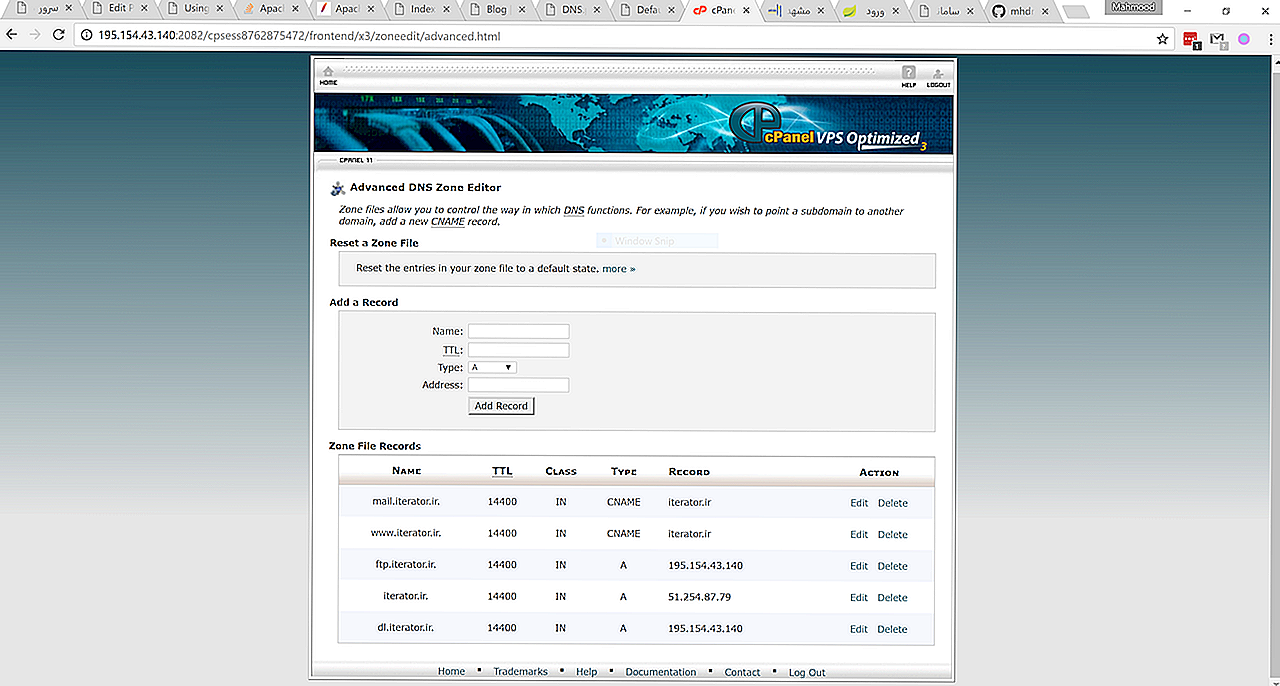Screen dimensions: 1280x686
Task: Click the browser address bar URL
Action: point(299,37)
